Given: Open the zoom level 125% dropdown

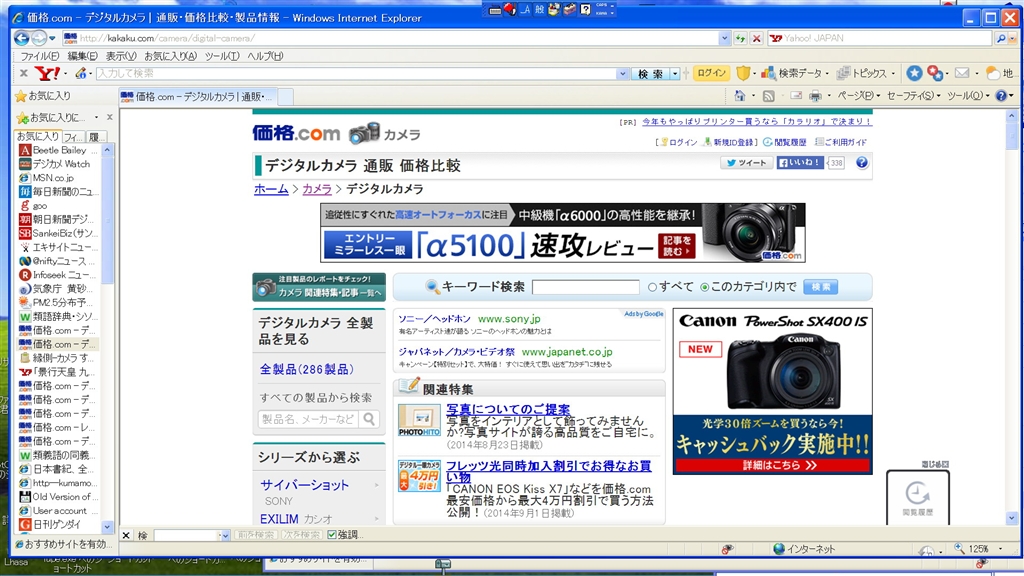Looking at the screenshot, I should click(1000, 549).
